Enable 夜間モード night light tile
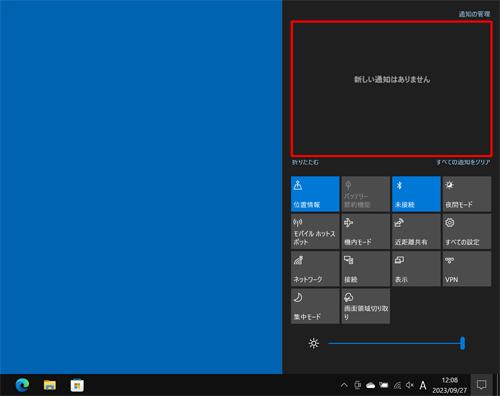Image resolution: width=500 pixels, height=396 pixels. pyautogui.click(x=467, y=194)
